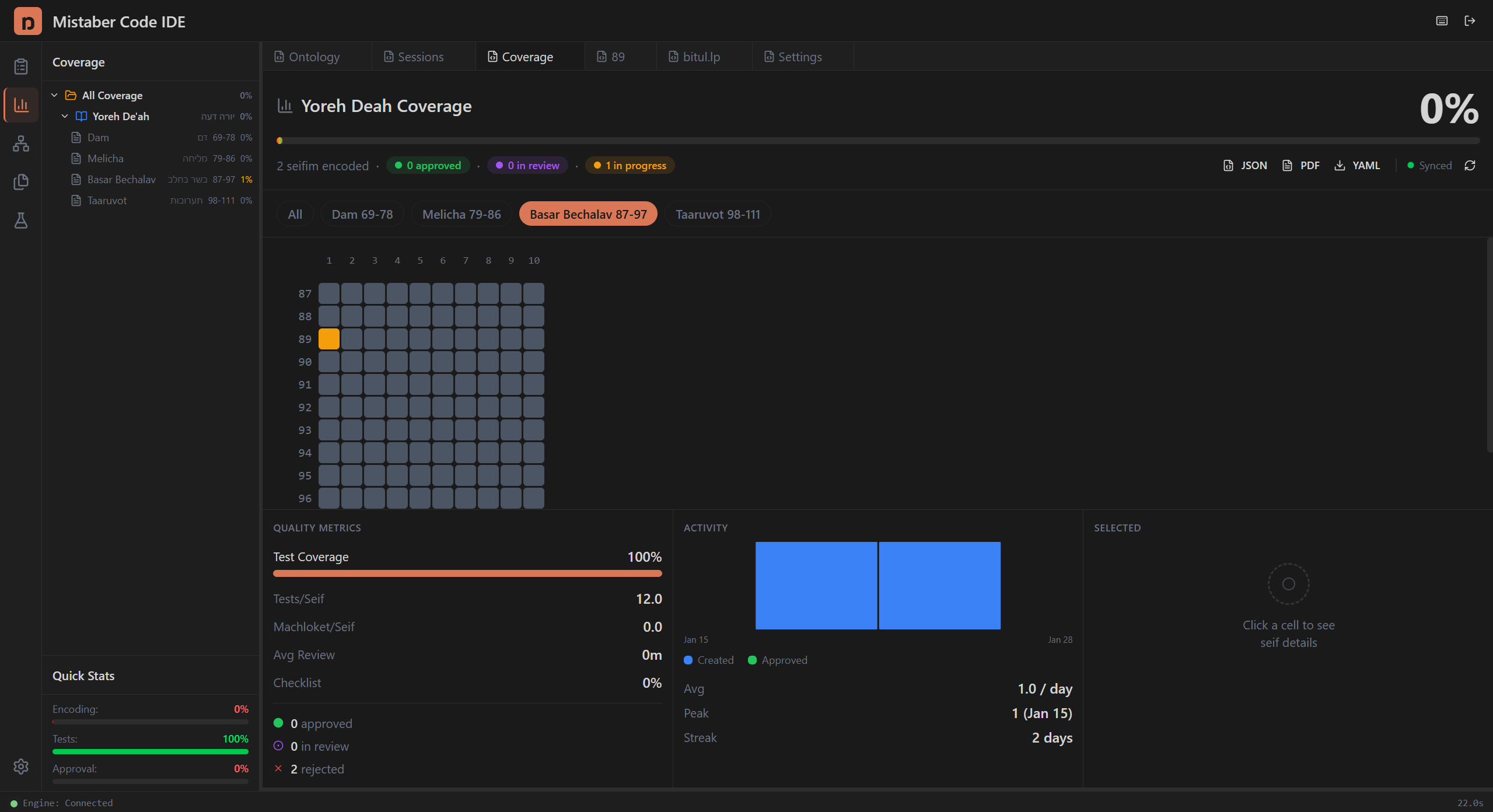
Task: Open the Coverage bar-chart panel in the sidebar
Action: (x=21, y=105)
